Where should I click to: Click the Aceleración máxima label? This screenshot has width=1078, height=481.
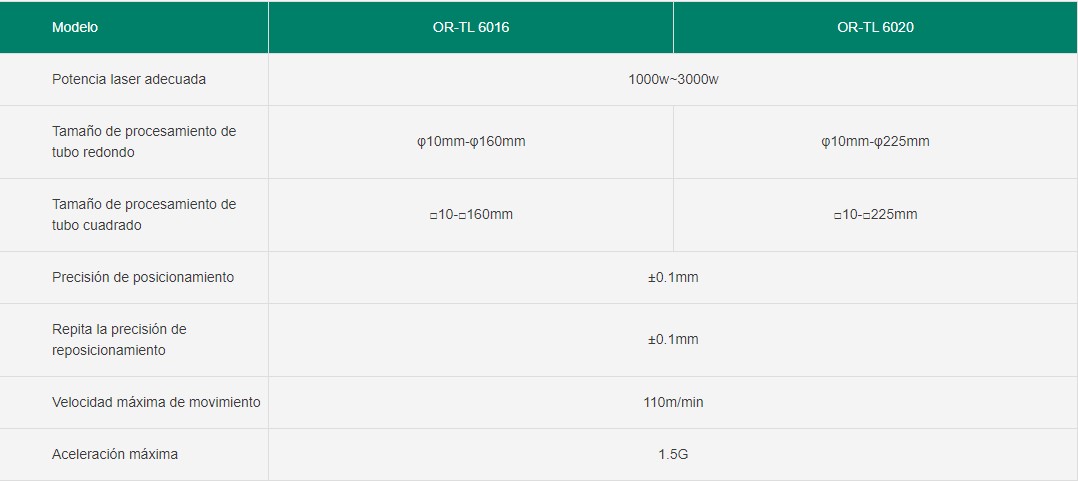(115, 454)
